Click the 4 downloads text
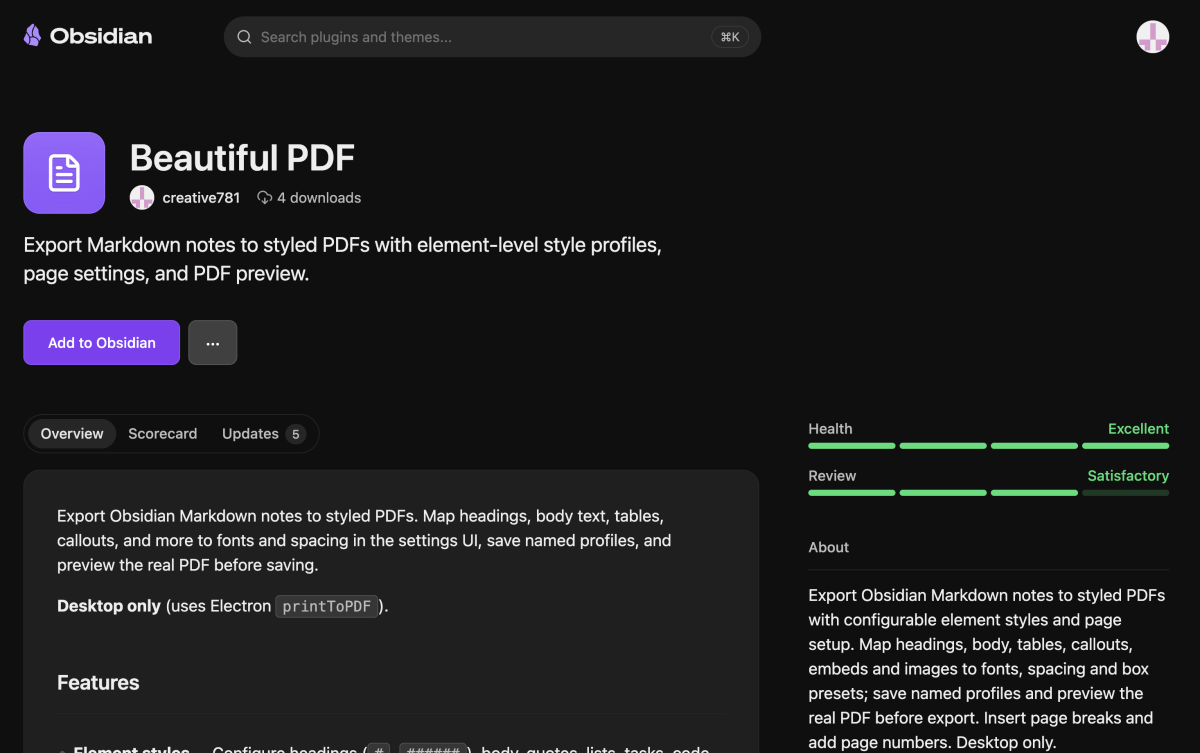The image size is (1200, 753). pyautogui.click(x=319, y=198)
